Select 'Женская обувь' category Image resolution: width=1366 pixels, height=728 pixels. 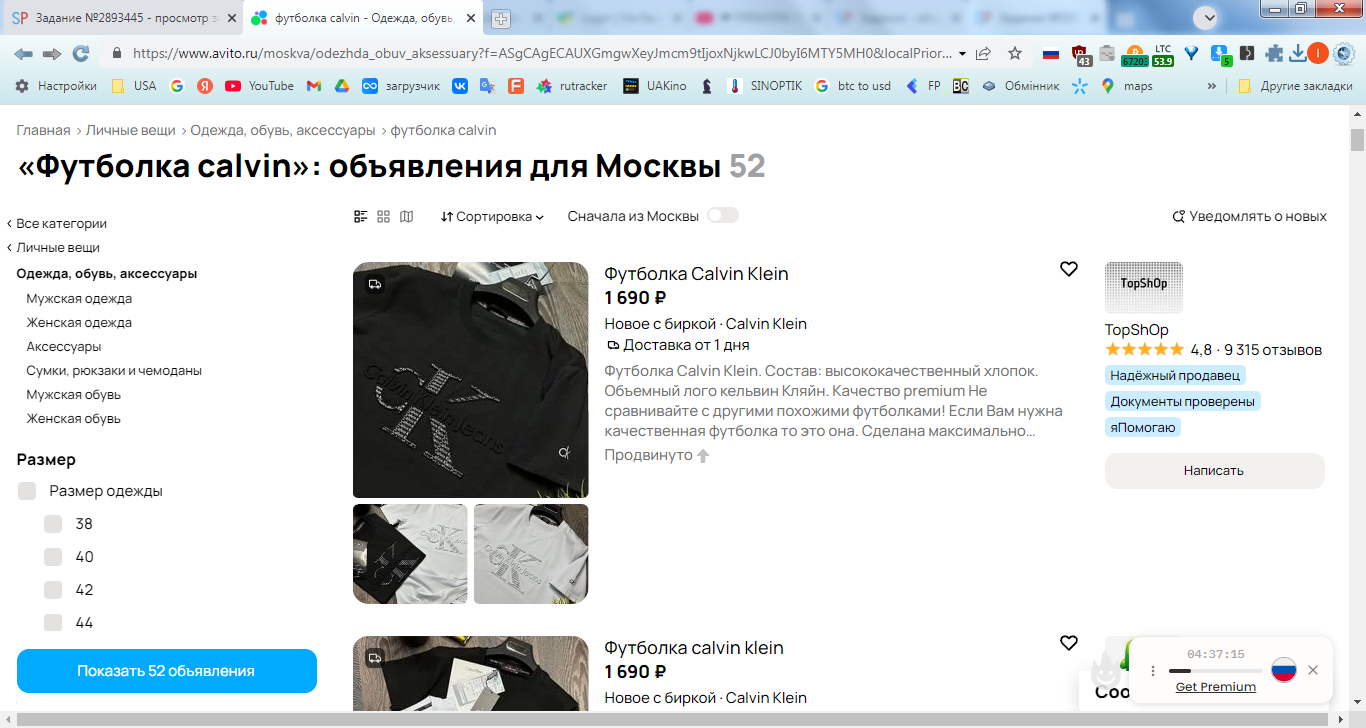[x=74, y=419]
